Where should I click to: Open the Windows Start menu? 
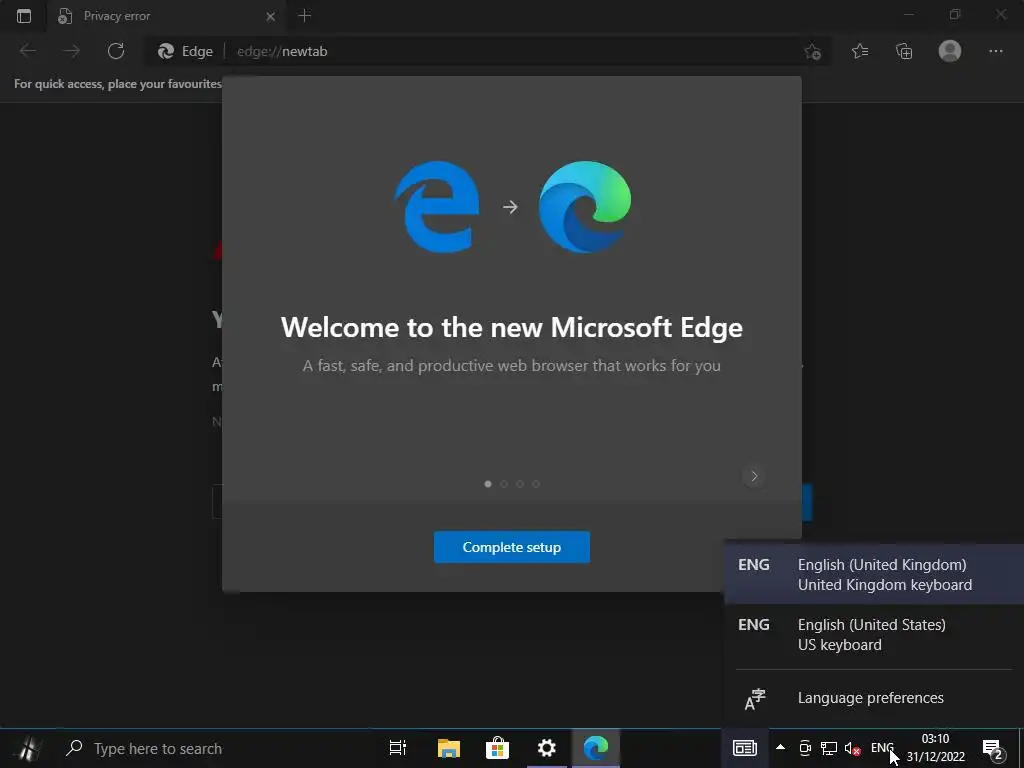click(26, 748)
